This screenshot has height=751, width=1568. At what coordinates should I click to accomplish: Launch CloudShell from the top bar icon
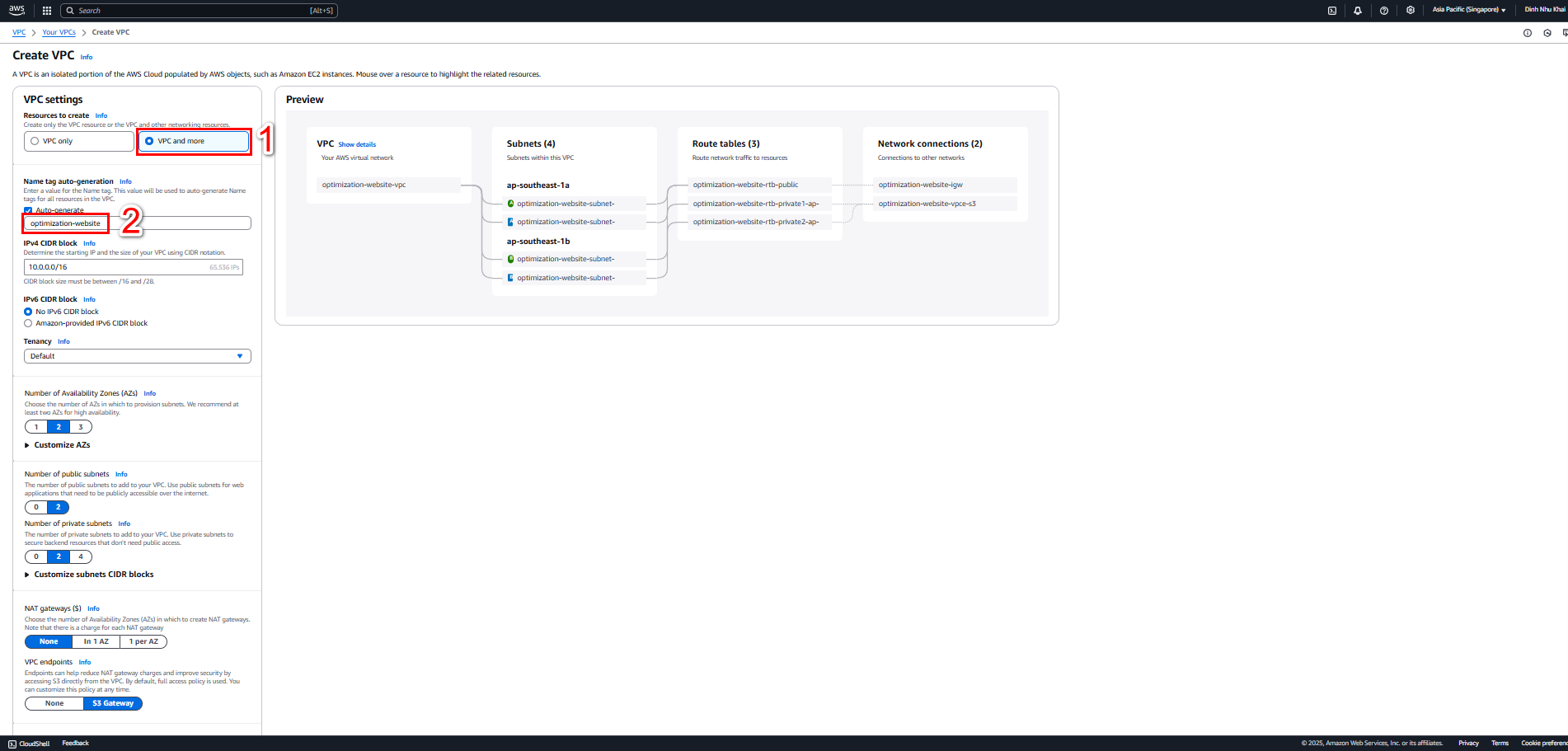click(1331, 11)
